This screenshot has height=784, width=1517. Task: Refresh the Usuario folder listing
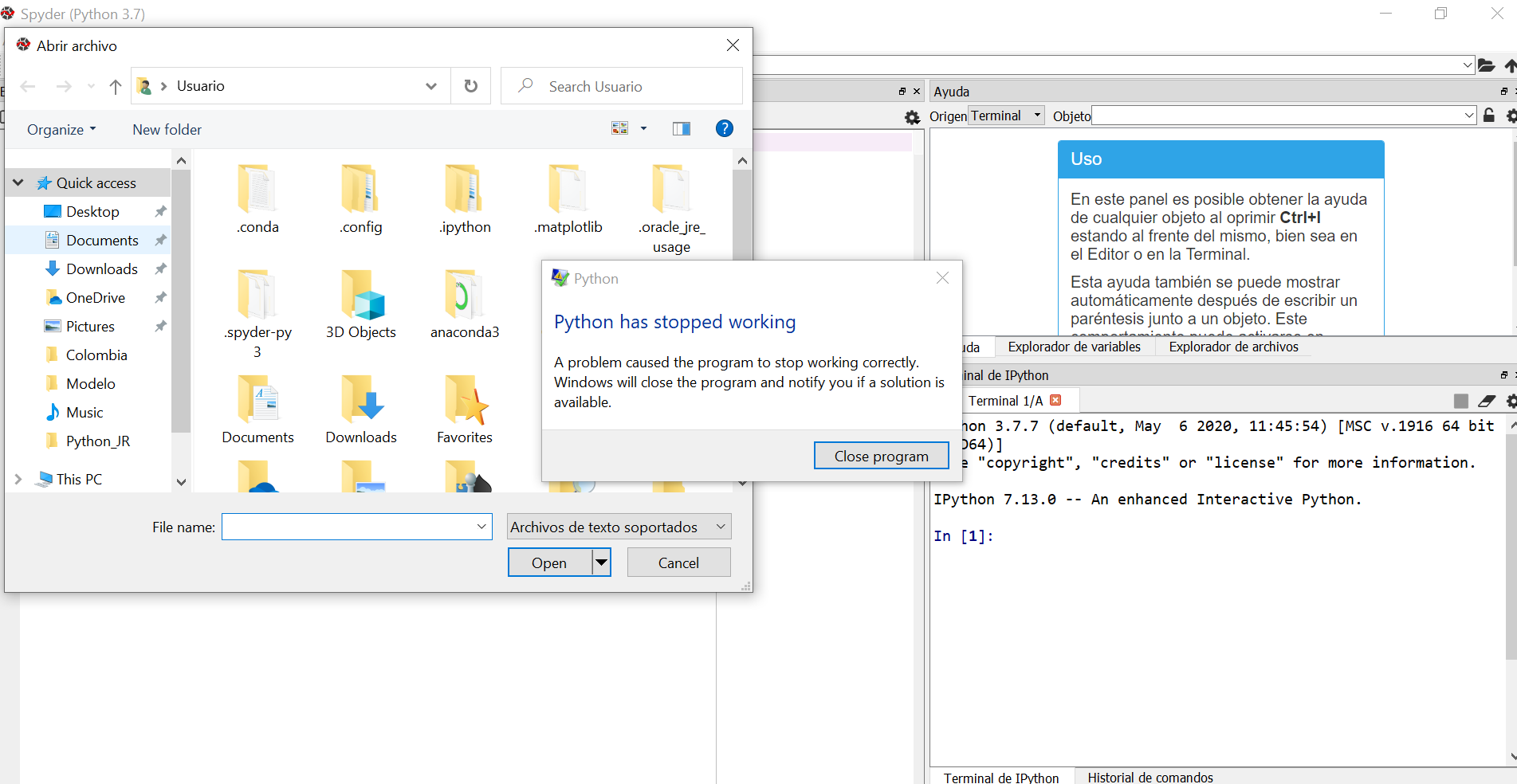point(470,86)
